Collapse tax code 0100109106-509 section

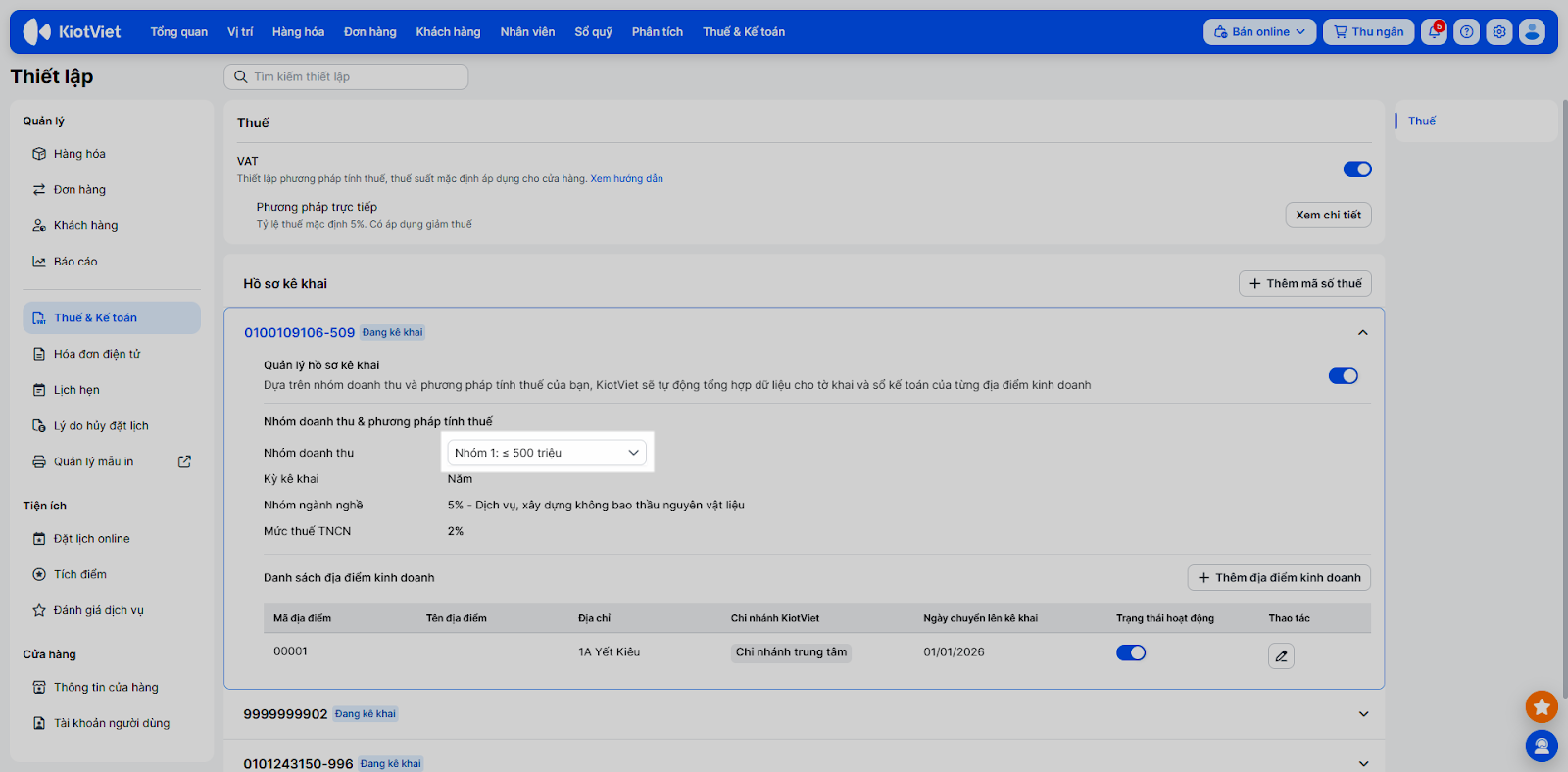[x=1363, y=333]
